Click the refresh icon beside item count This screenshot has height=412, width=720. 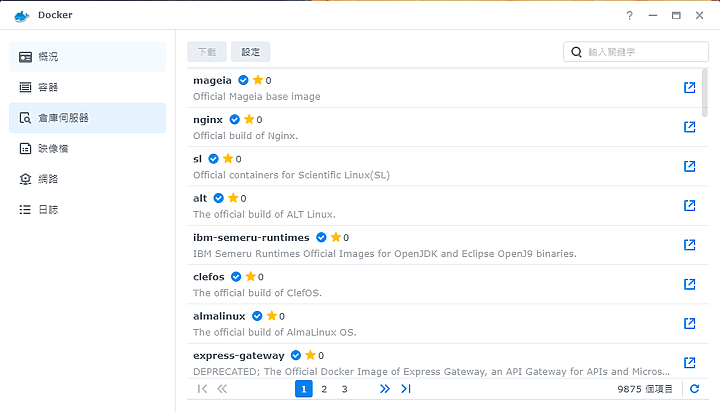tap(694, 389)
